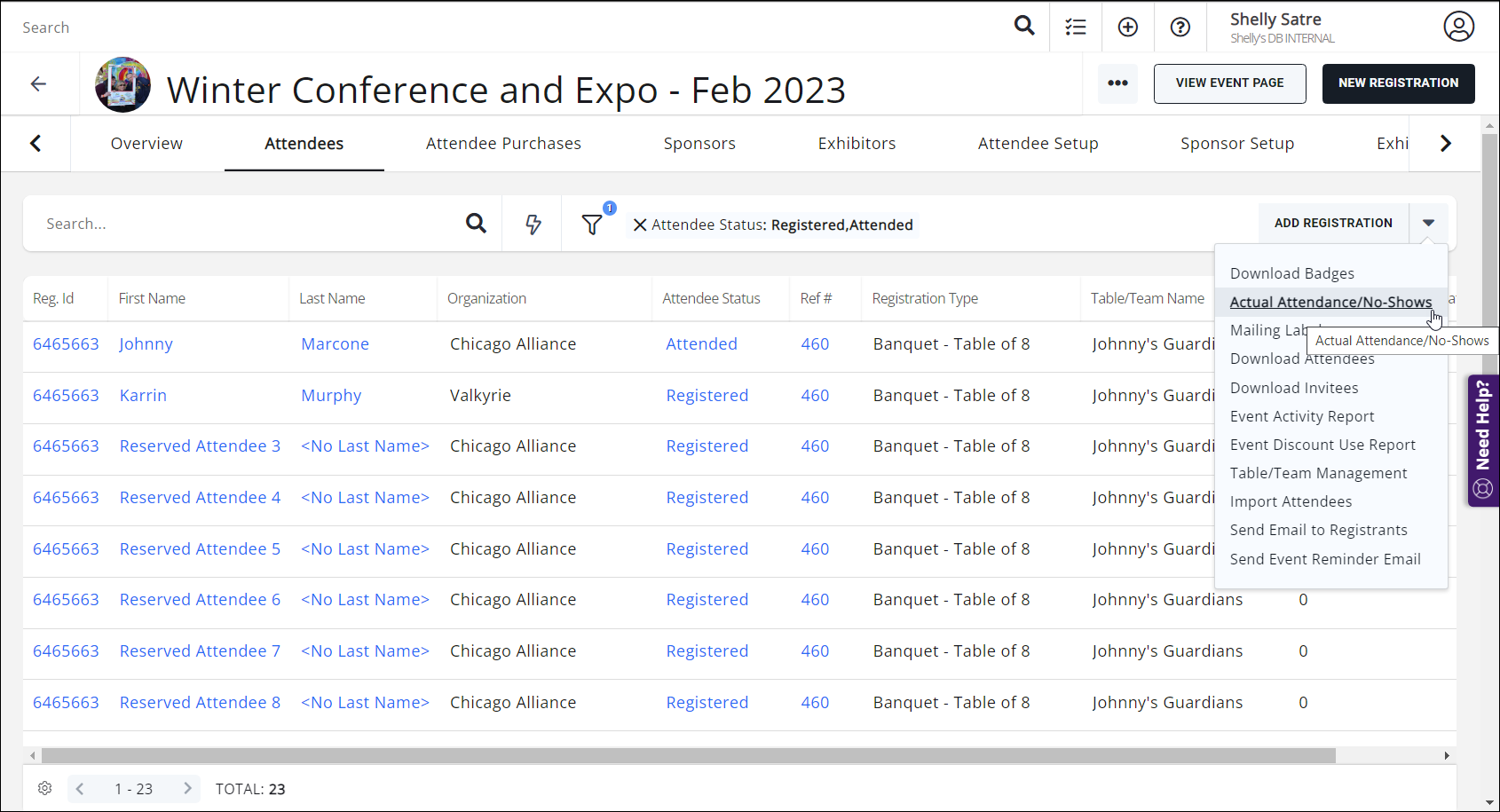
Task: Click the plus circle quick-add icon
Action: coord(1128,27)
